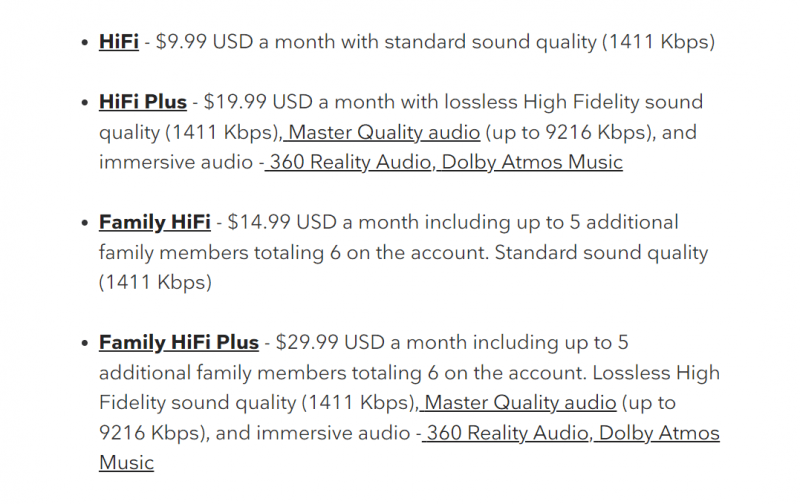This screenshot has width=800, height=504.
Task: Open the Family HiFi plan link
Action: [x=155, y=222]
